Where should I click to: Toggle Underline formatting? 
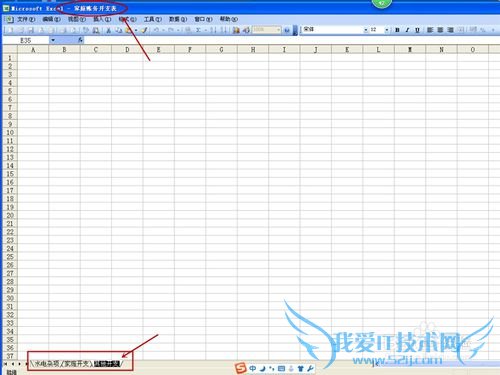point(417,30)
